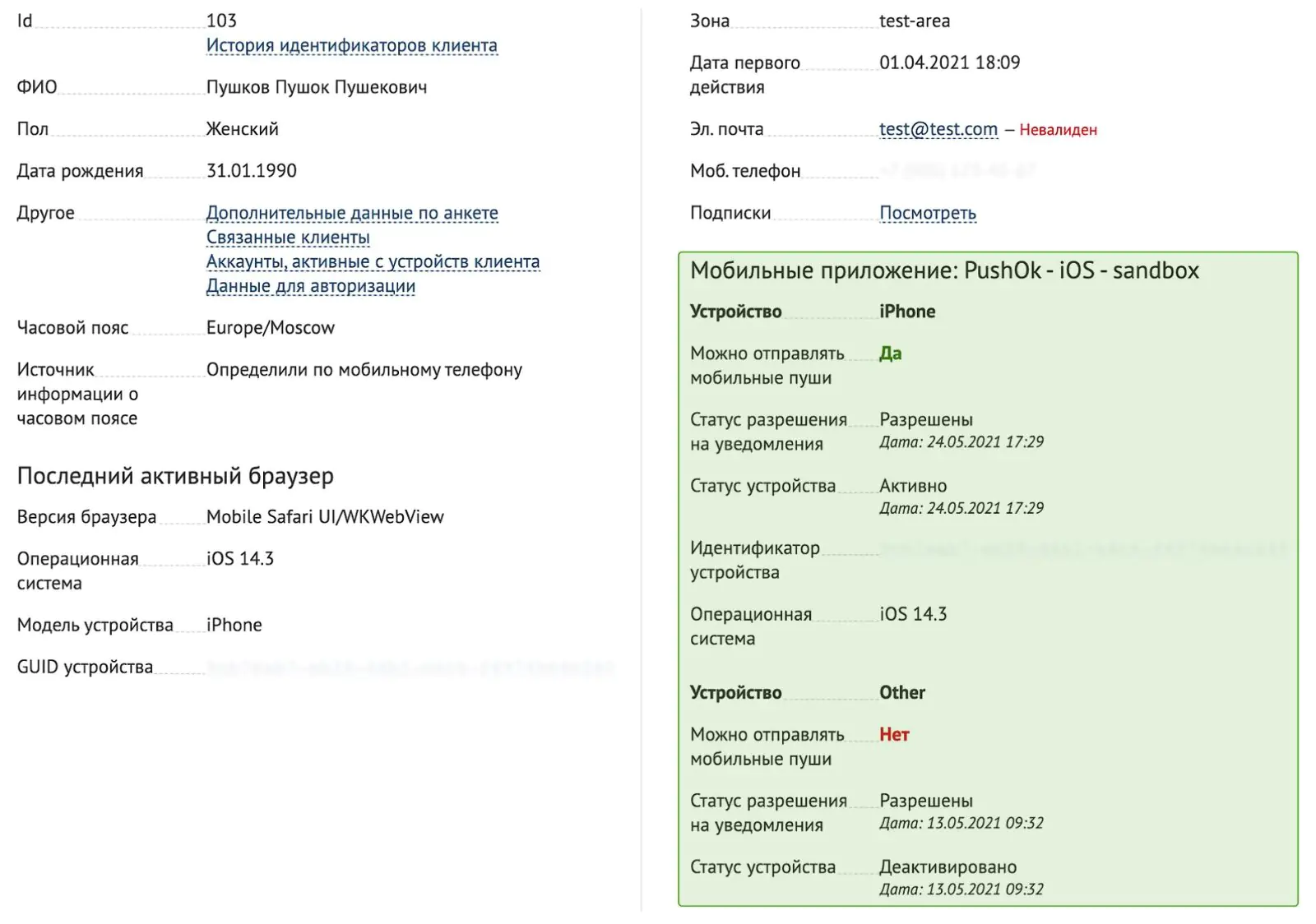1316x924 pixels.
Task: Click the blurred GUID устройства value
Action: point(410,668)
